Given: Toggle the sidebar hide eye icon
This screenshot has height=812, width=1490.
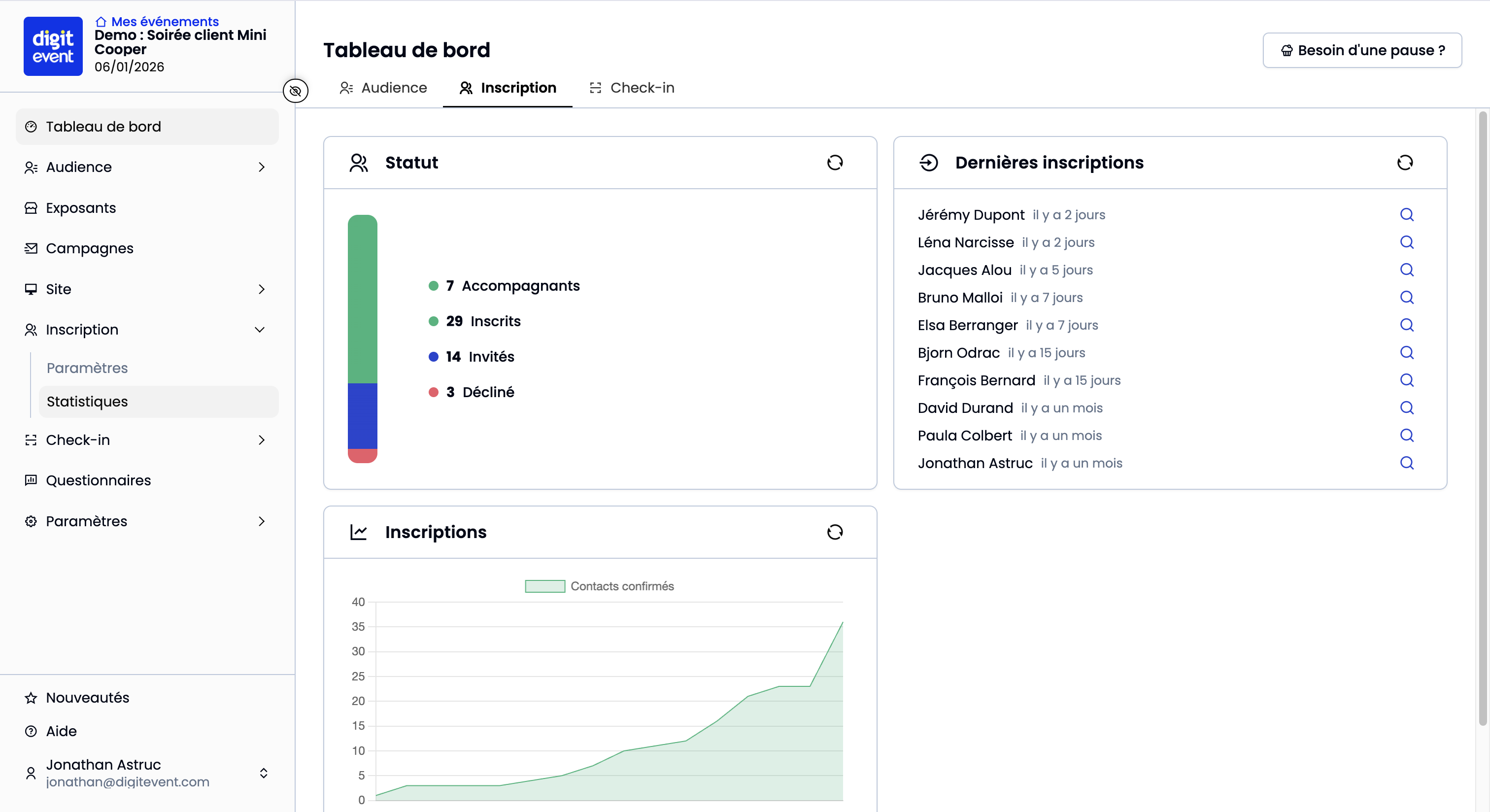Looking at the screenshot, I should 296,91.
